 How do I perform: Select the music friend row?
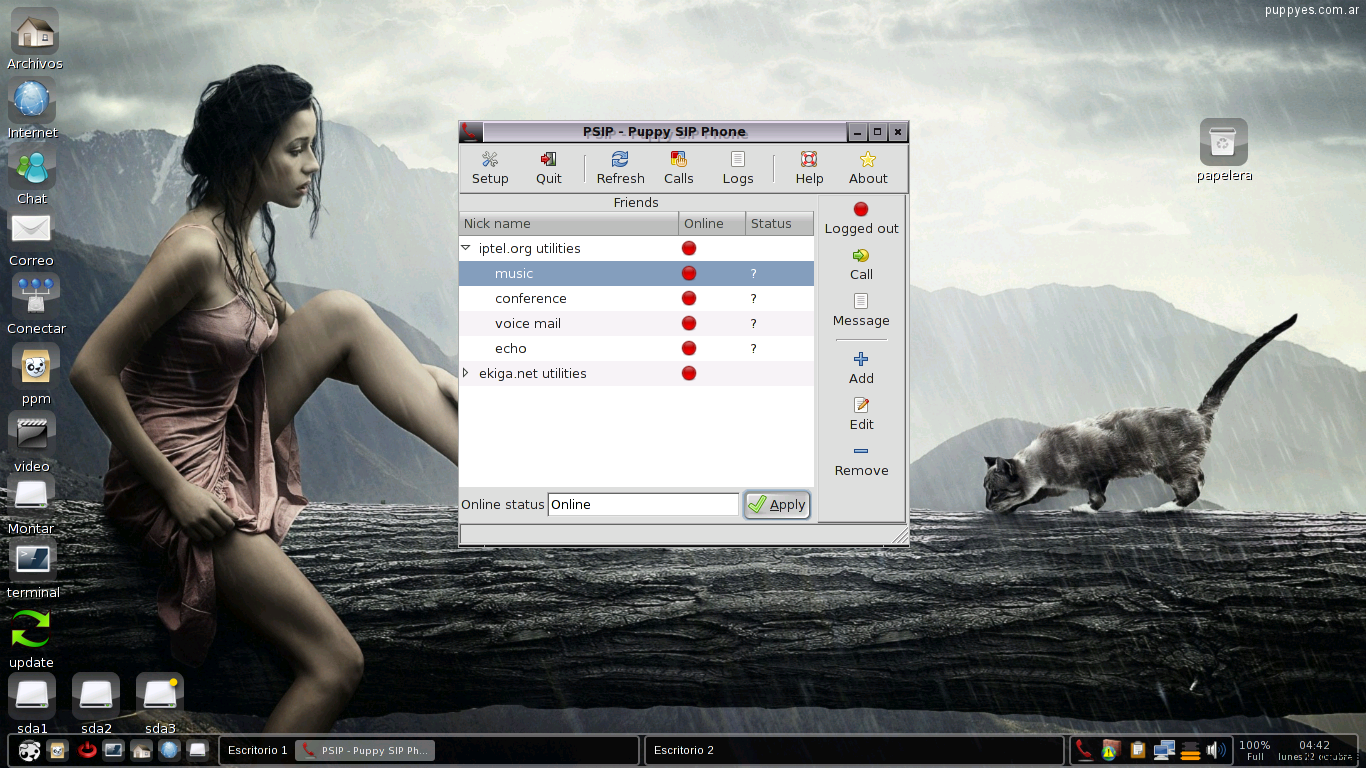click(637, 273)
